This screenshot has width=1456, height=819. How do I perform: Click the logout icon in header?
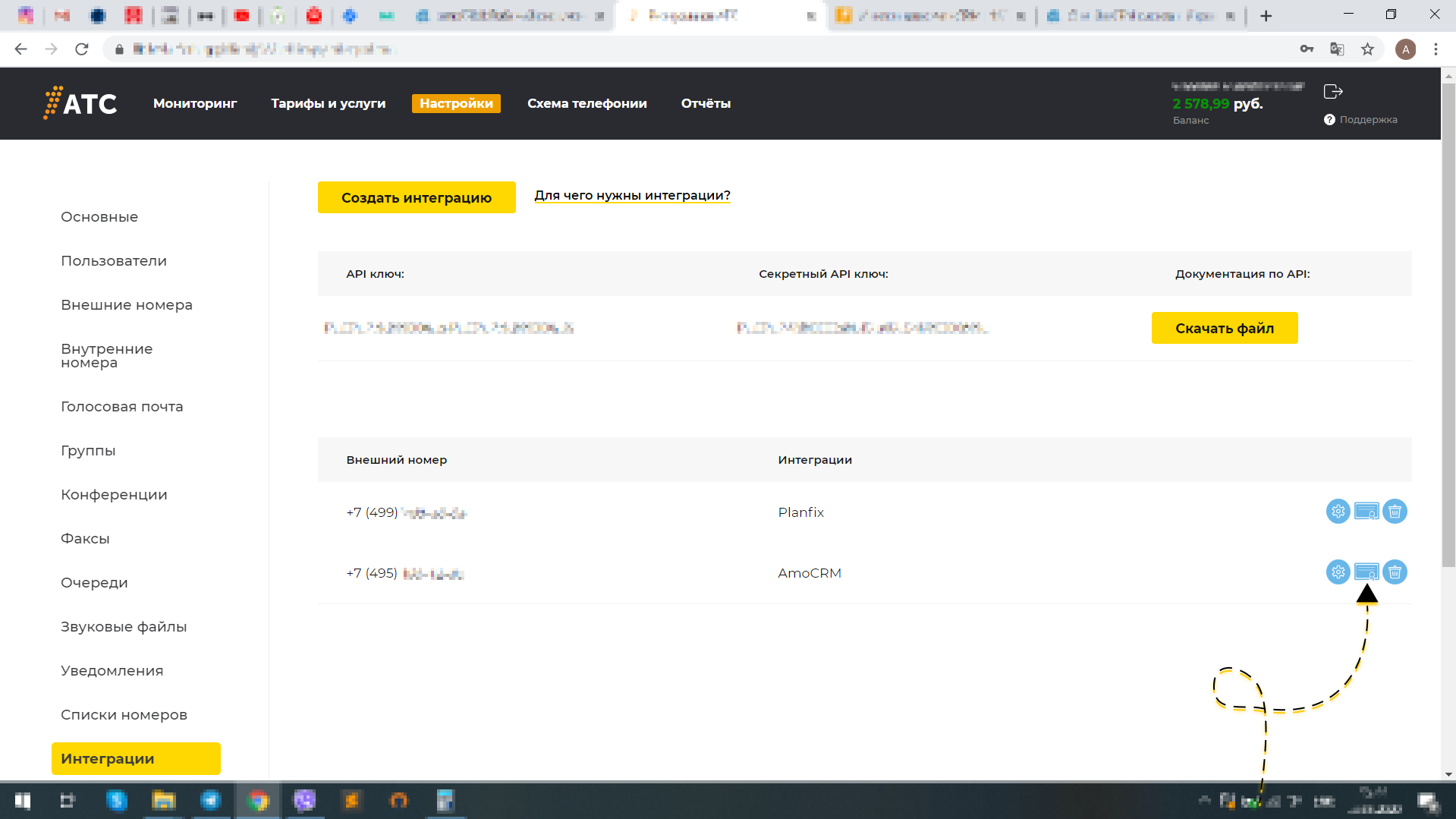(x=1333, y=92)
